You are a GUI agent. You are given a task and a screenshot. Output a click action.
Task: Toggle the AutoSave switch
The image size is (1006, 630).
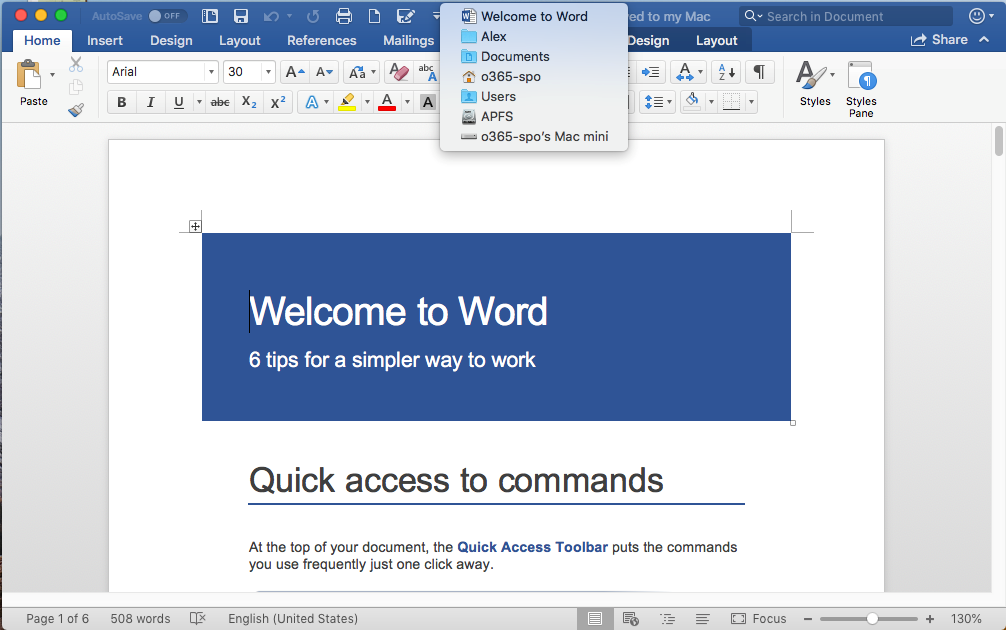tap(167, 16)
